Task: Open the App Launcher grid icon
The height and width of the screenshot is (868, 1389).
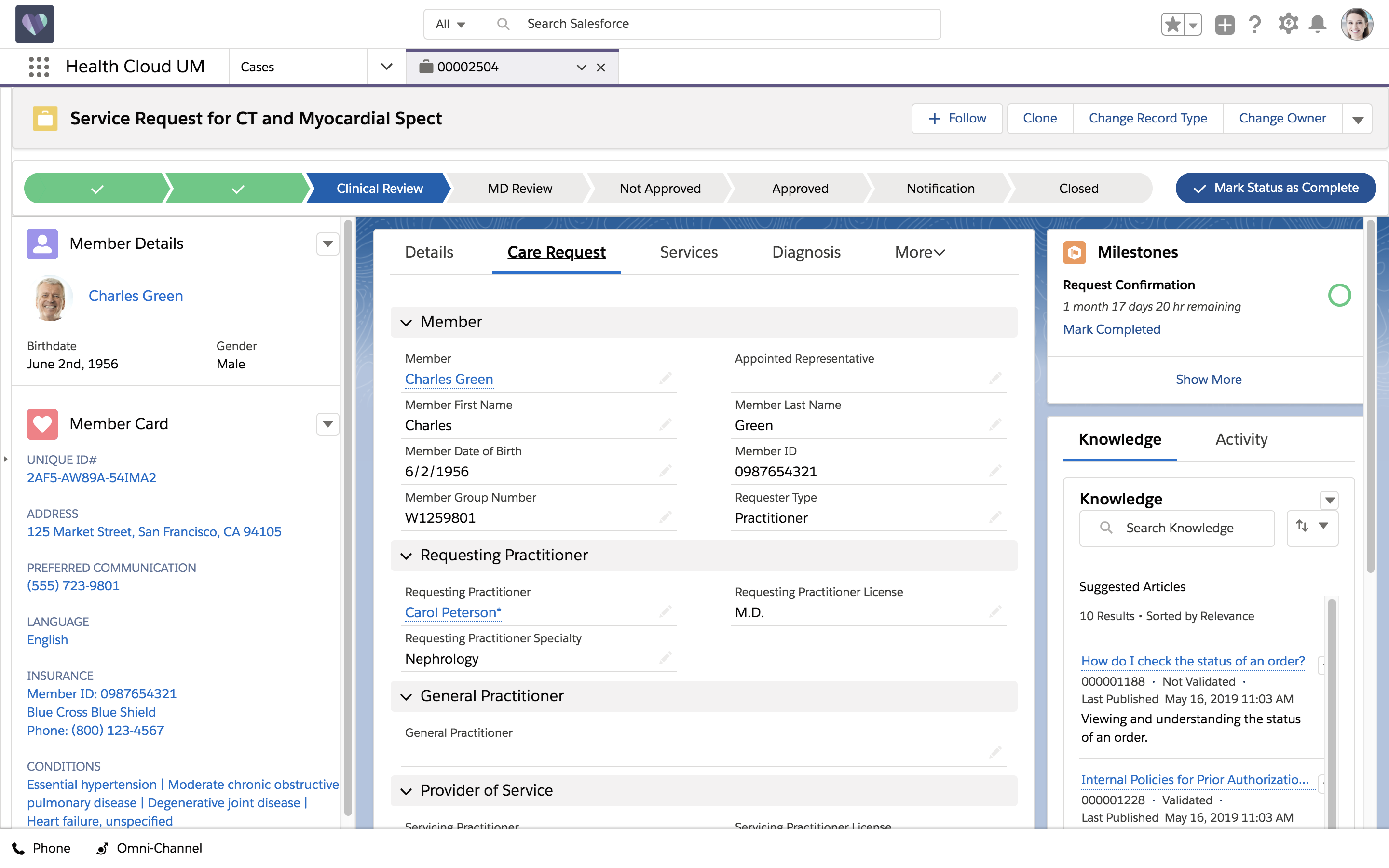Action: 39,67
